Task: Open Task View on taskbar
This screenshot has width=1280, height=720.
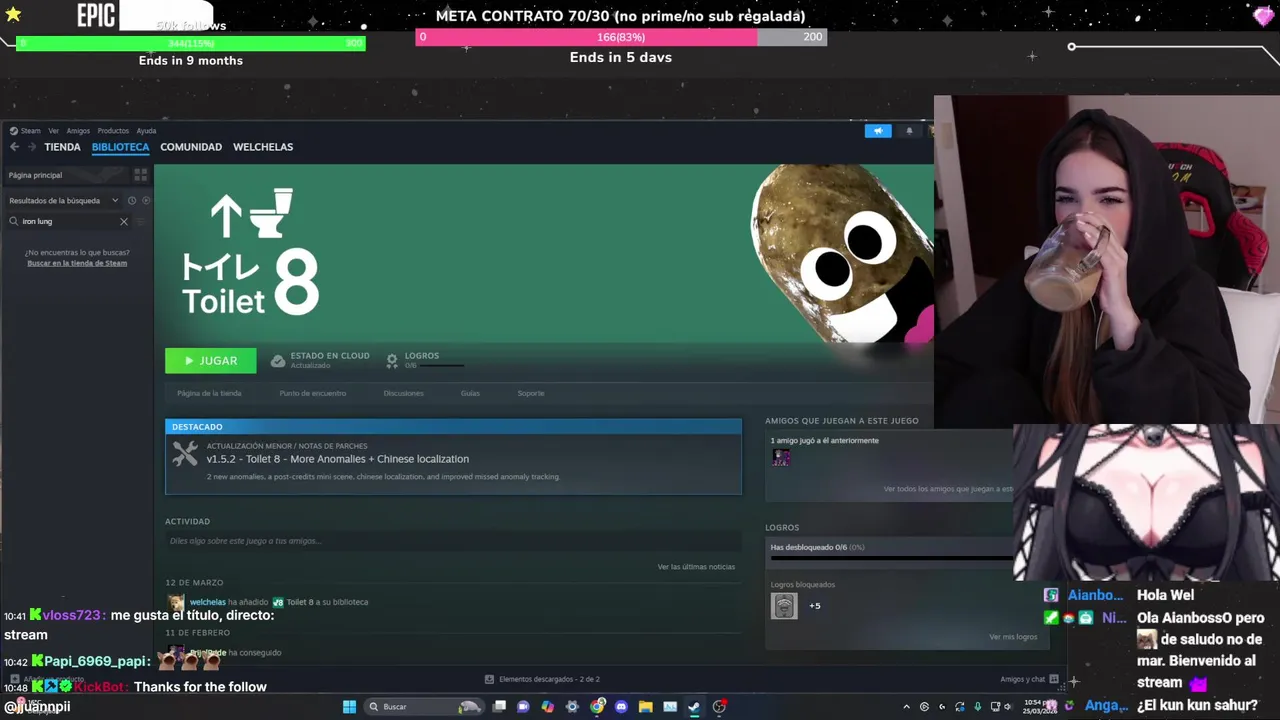Action: tap(499, 707)
